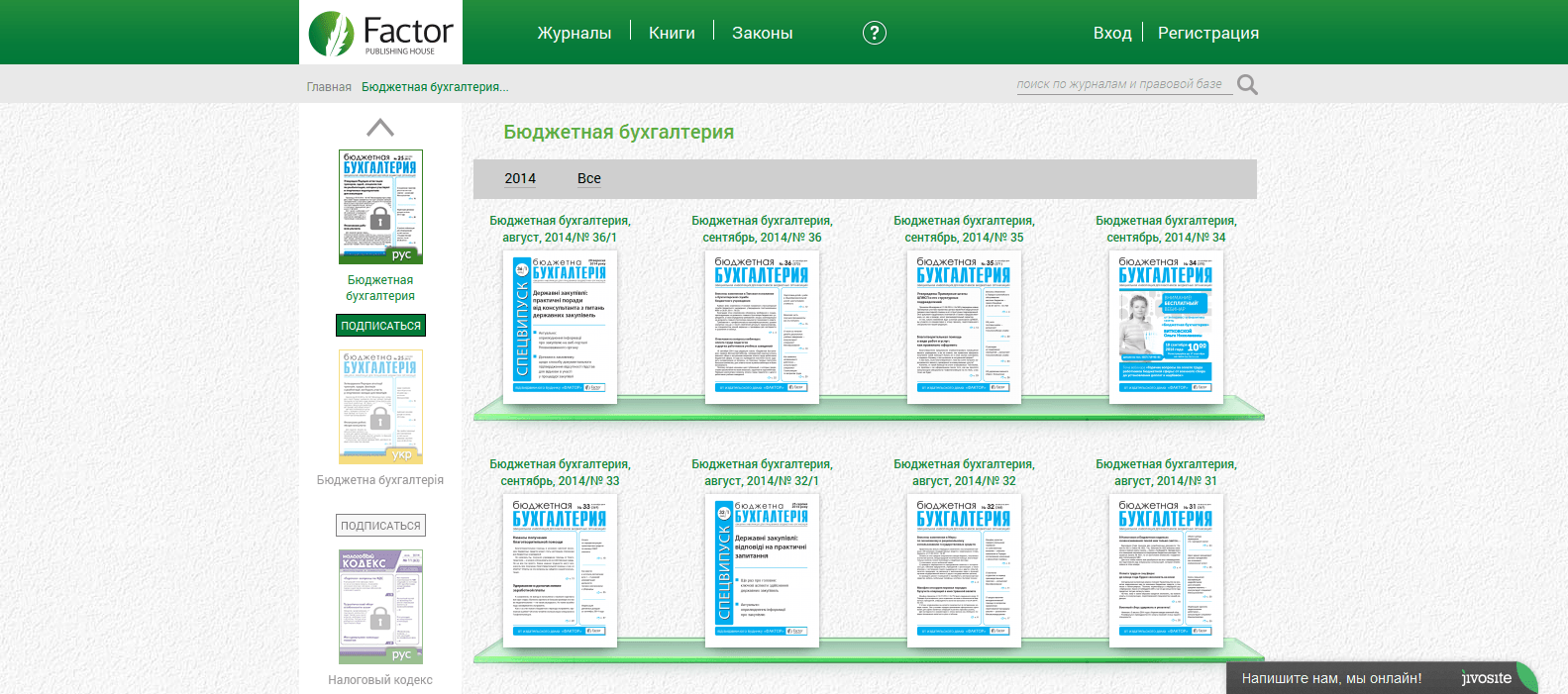Open the locked Налоговый кодекс sidebar cover
1568x694 pixels.
380,607
